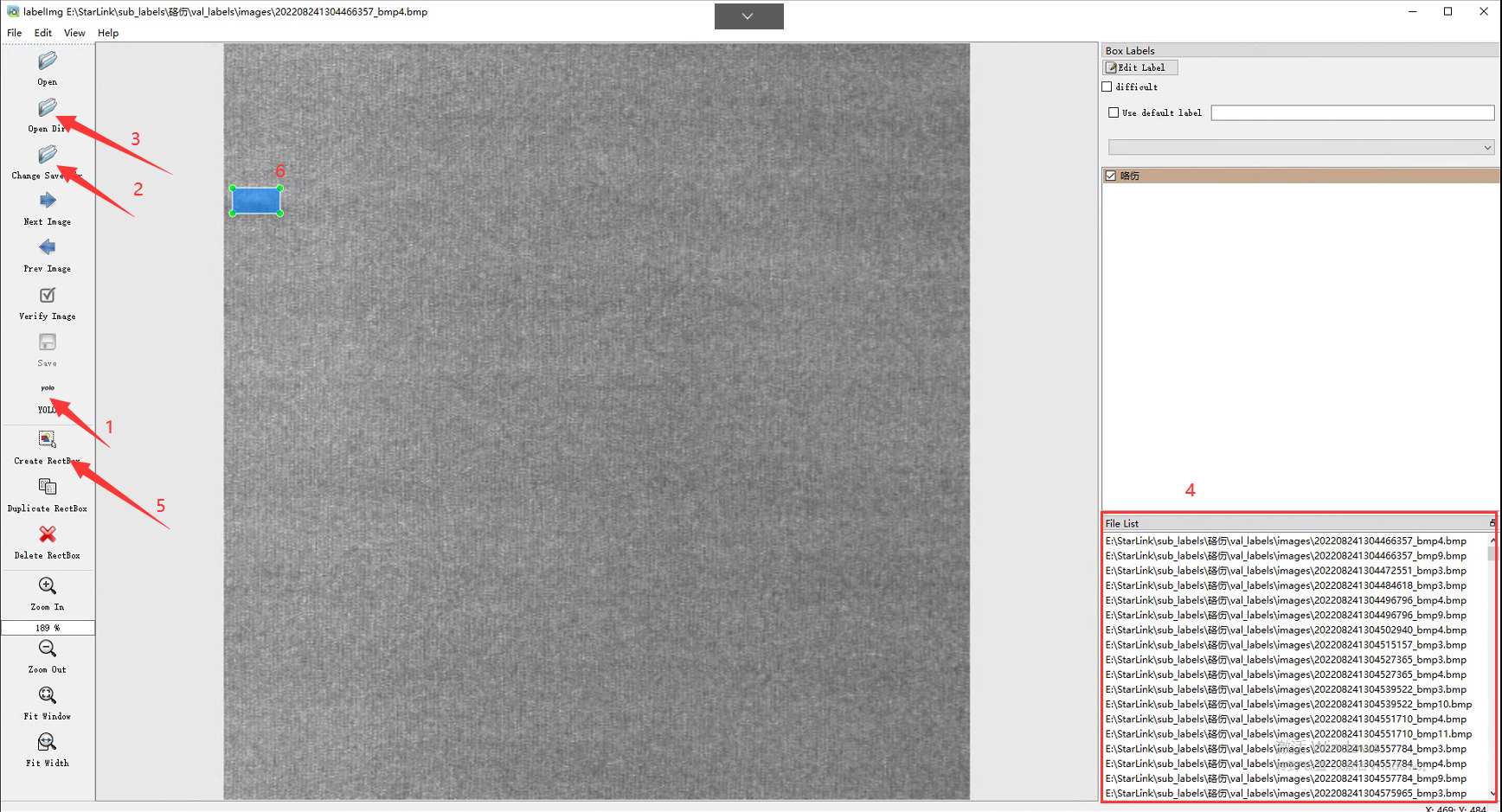Select the blue bounding box on canvas
The height and width of the screenshot is (812, 1502).
coord(256,201)
